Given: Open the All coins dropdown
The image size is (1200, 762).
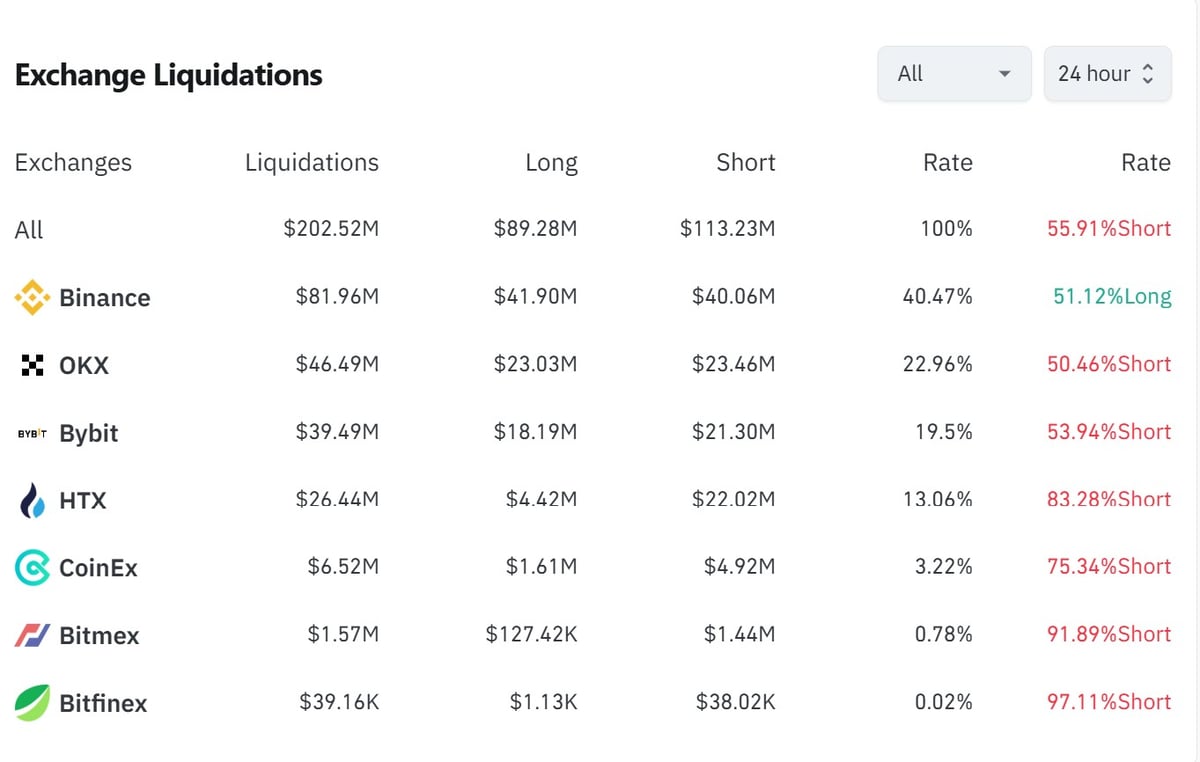Looking at the screenshot, I should point(954,74).
